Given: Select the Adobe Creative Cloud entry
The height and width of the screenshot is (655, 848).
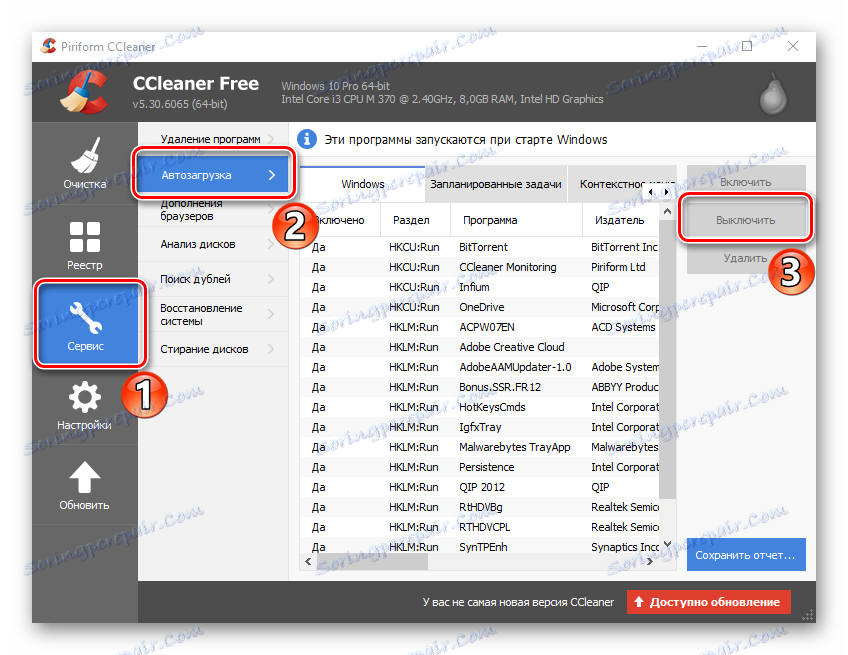Looking at the screenshot, I should coord(480,347).
